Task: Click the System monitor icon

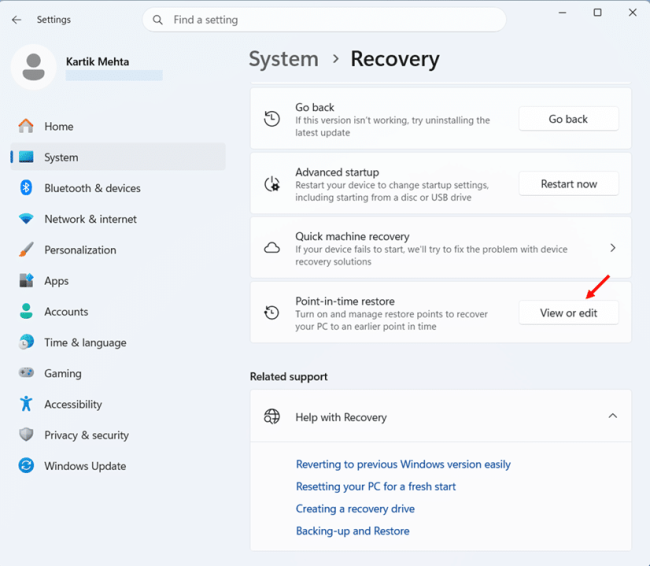Action: (x=26, y=157)
